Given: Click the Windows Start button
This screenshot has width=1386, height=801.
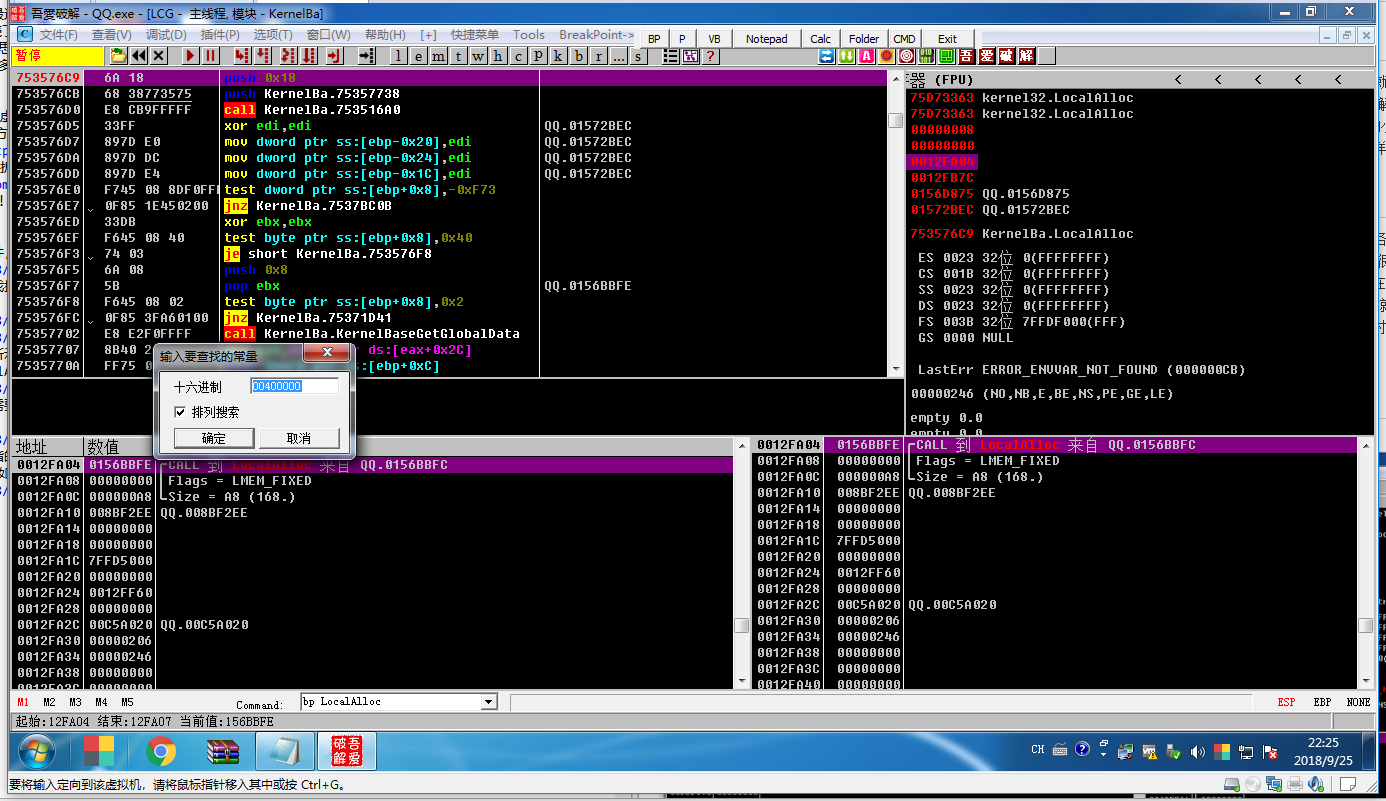Looking at the screenshot, I should [37, 751].
